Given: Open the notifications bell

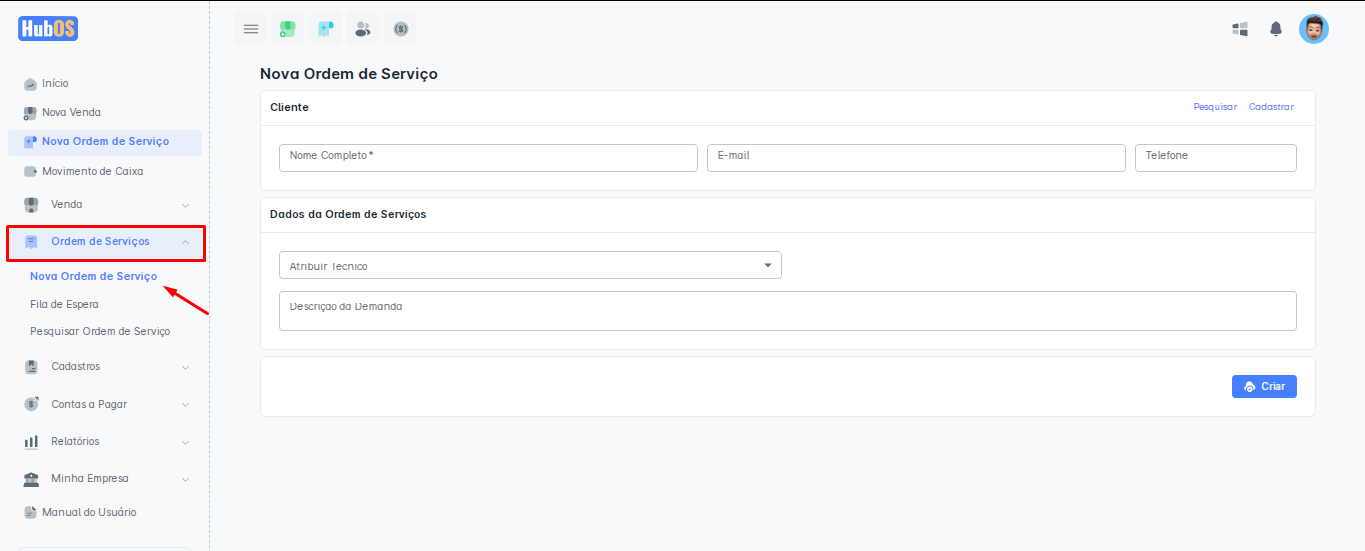Looking at the screenshot, I should coord(1276,29).
